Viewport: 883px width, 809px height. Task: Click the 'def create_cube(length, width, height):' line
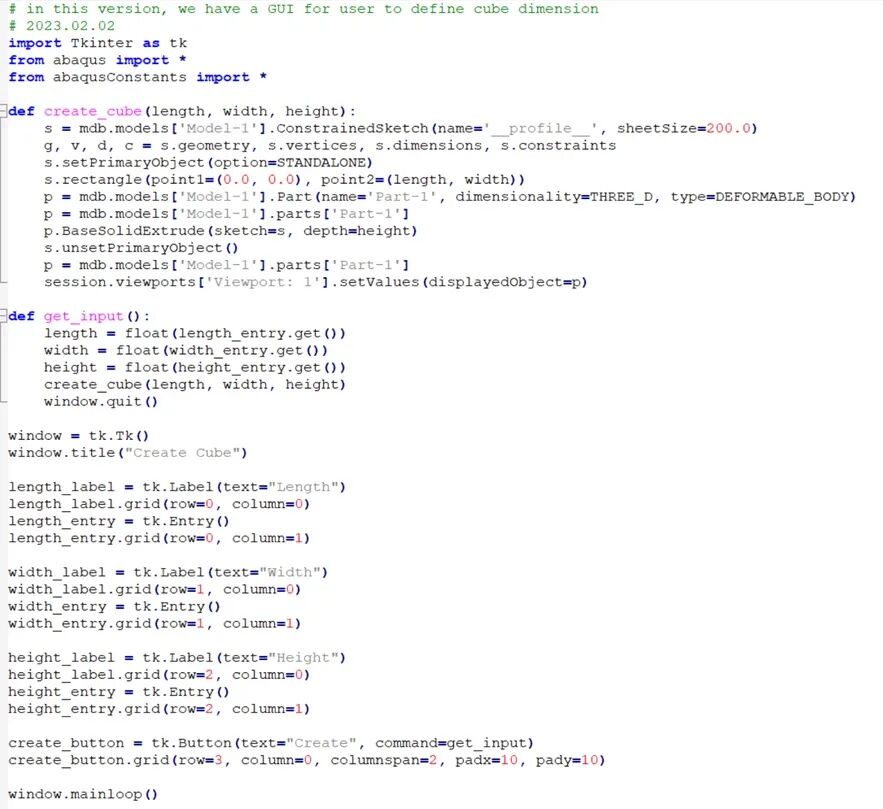pos(182,111)
